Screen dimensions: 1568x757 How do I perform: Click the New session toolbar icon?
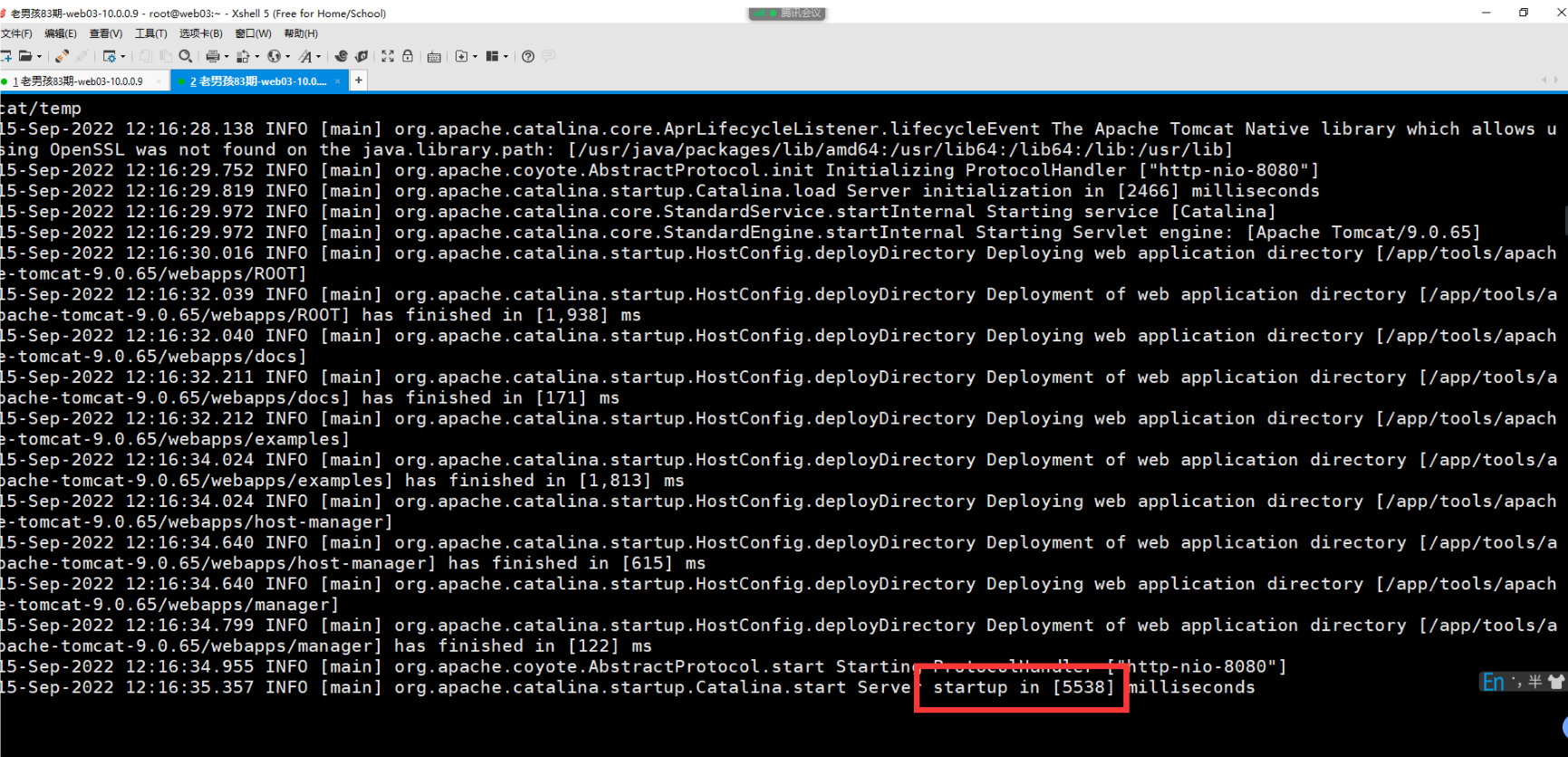tap(5, 56)
